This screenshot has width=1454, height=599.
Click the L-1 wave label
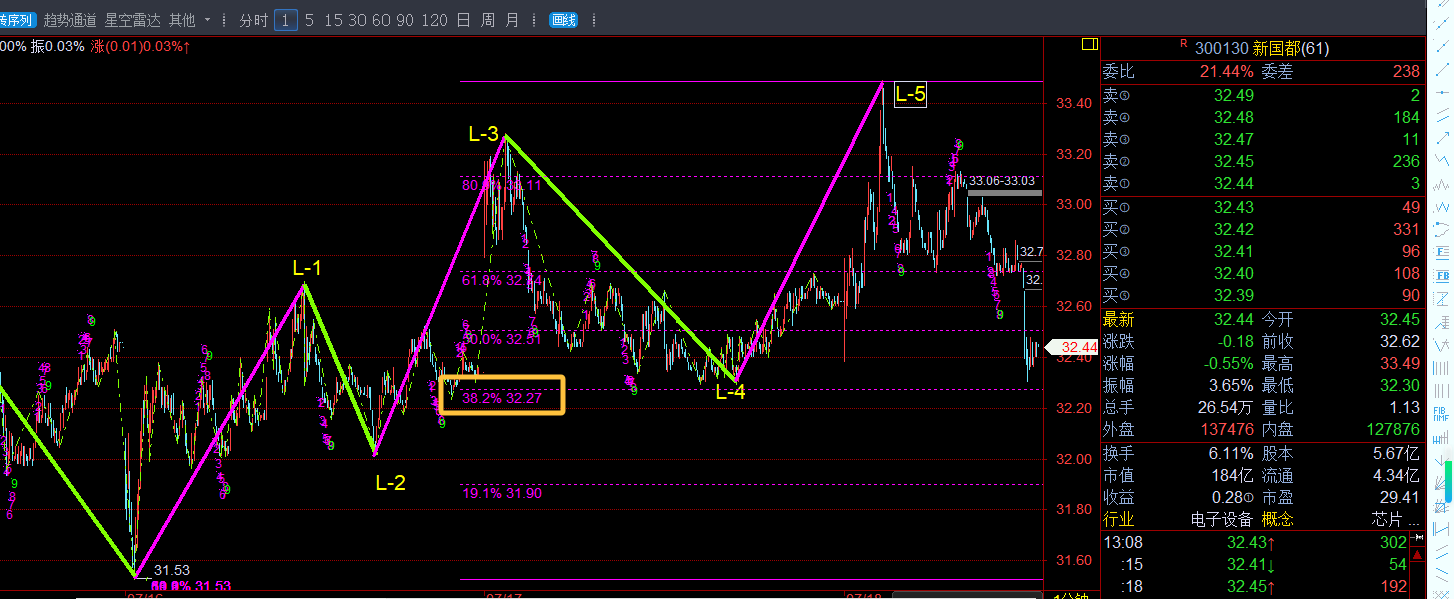(x=307, y=268)
